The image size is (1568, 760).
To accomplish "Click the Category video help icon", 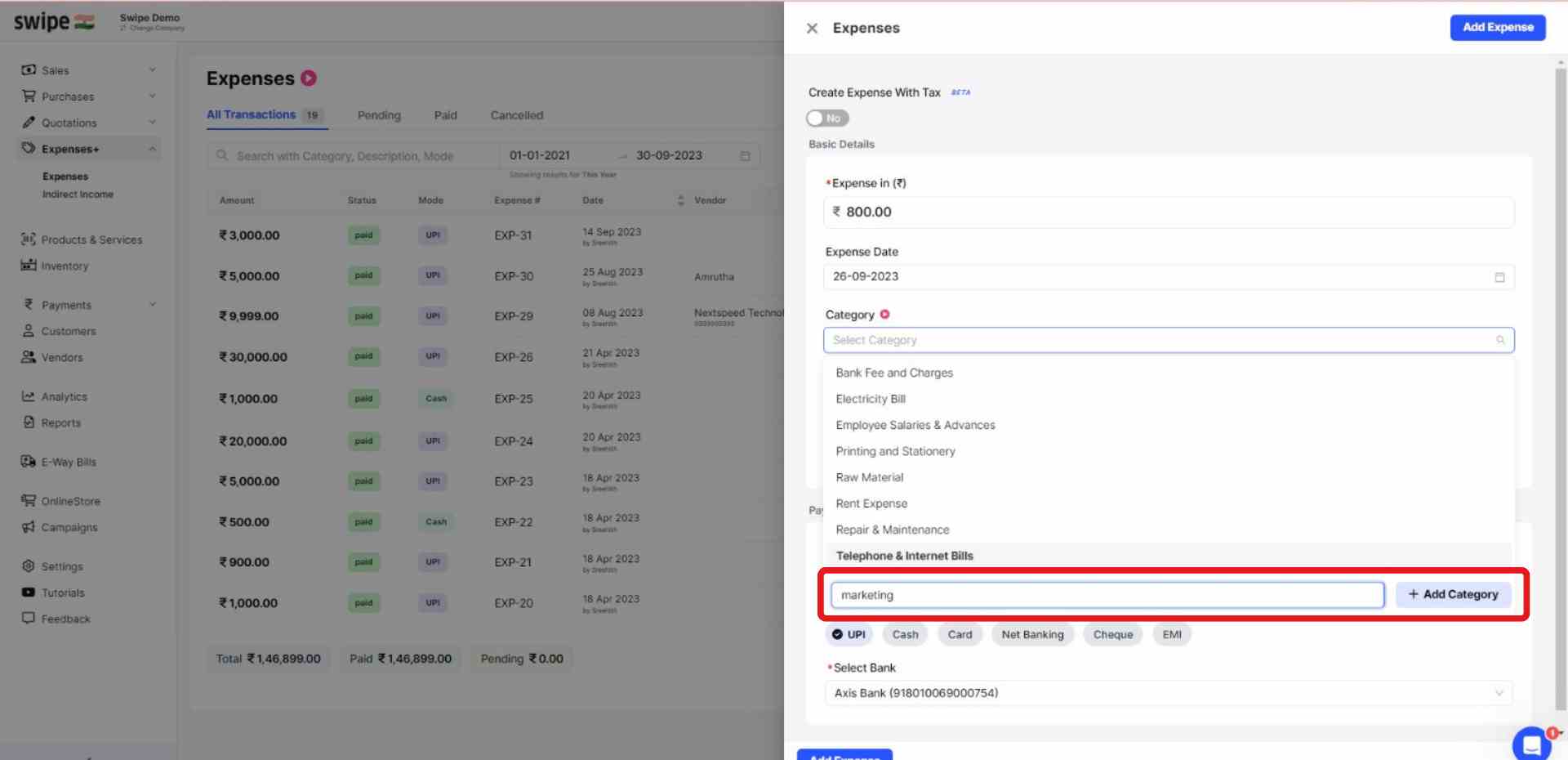I will [x=884, y=315].
